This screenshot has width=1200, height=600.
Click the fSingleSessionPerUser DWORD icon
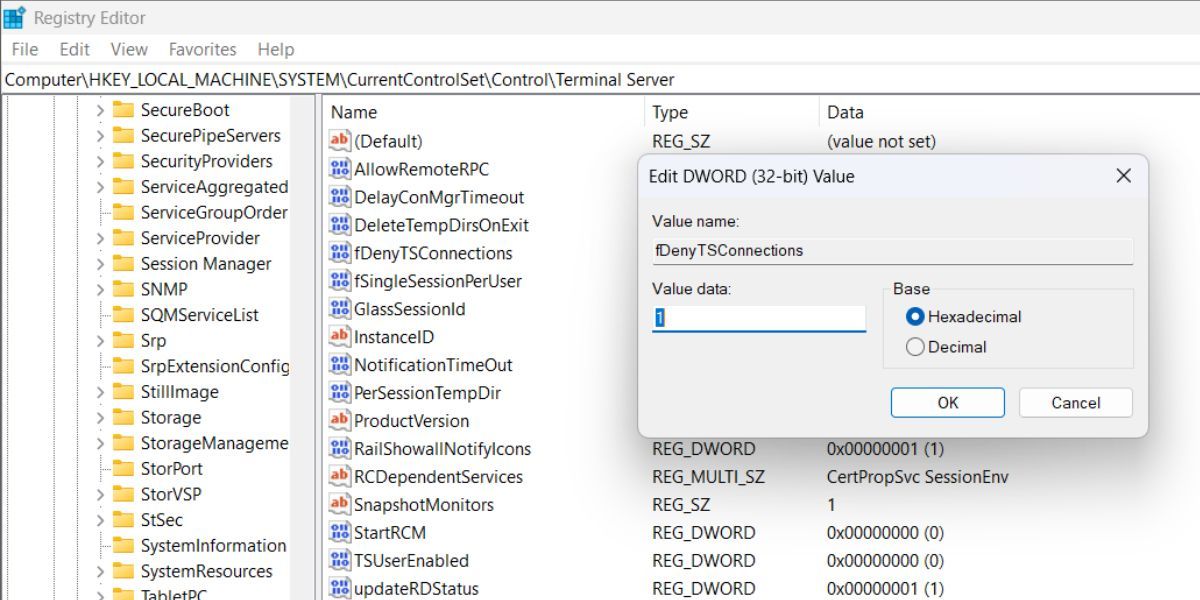click(x=340, y=281)
